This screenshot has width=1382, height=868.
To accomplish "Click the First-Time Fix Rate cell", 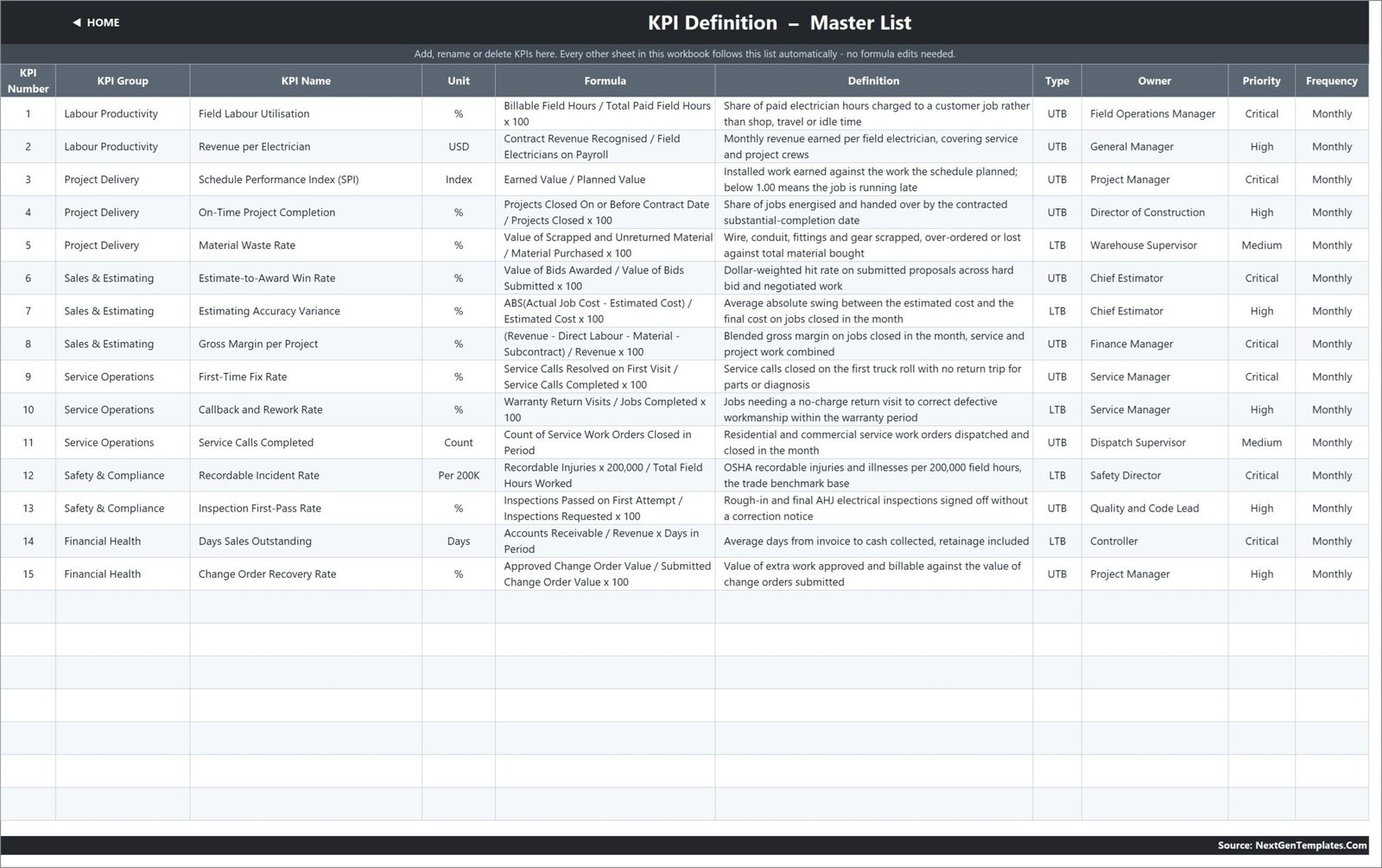I will point(306,377).
